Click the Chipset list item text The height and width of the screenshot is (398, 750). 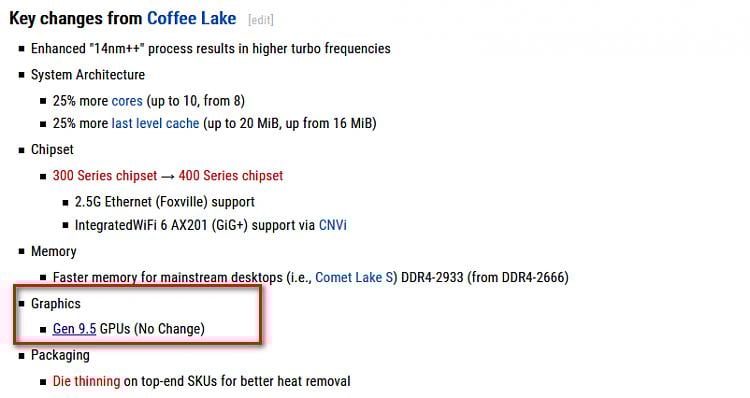(x=52, y=149)
